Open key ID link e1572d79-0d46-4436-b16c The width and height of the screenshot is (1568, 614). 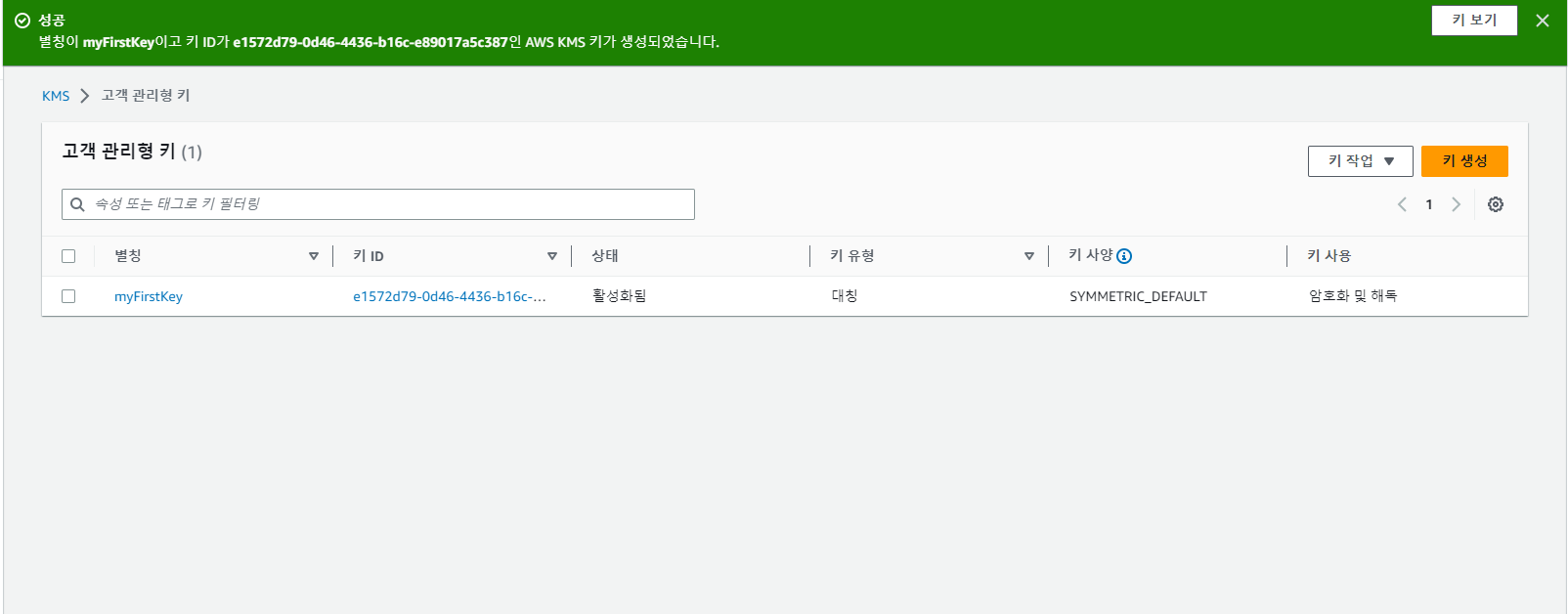[450, 296]
